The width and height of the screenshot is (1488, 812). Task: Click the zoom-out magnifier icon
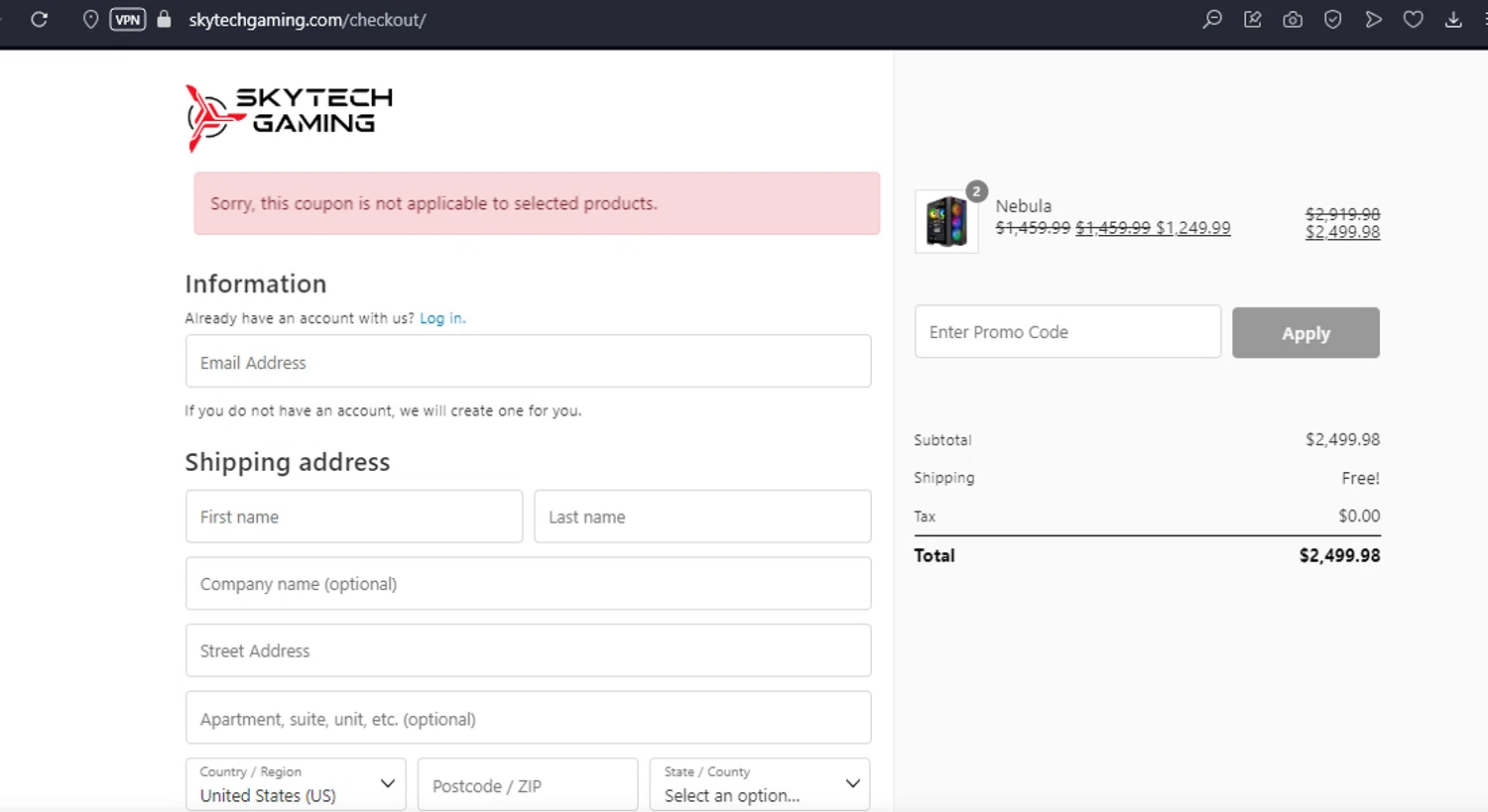point(1212,20)
